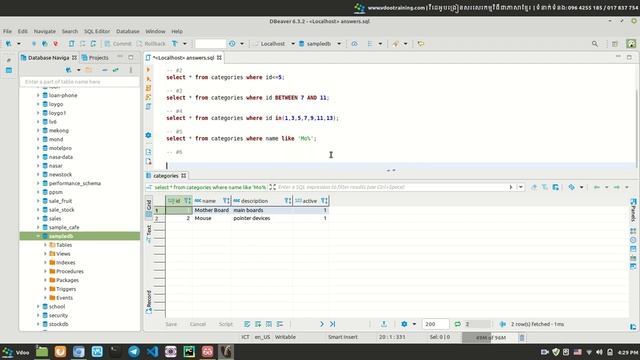Click the max rows field showing 200
Image resolution: width=640 pixels, height=360 pixels.
[x=435, y=324]
